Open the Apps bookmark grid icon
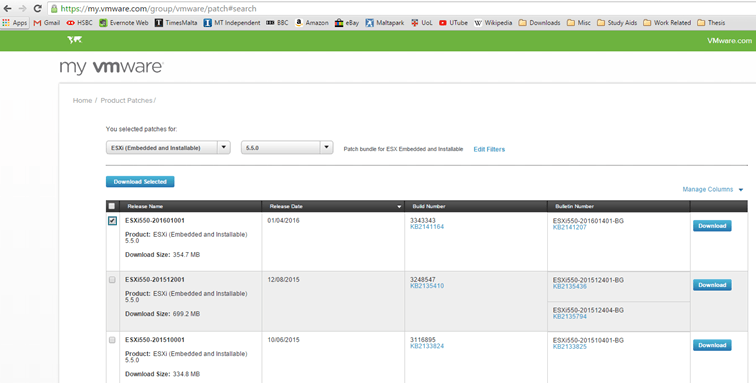This screenshot has width=756, height=383. (6, 23)
